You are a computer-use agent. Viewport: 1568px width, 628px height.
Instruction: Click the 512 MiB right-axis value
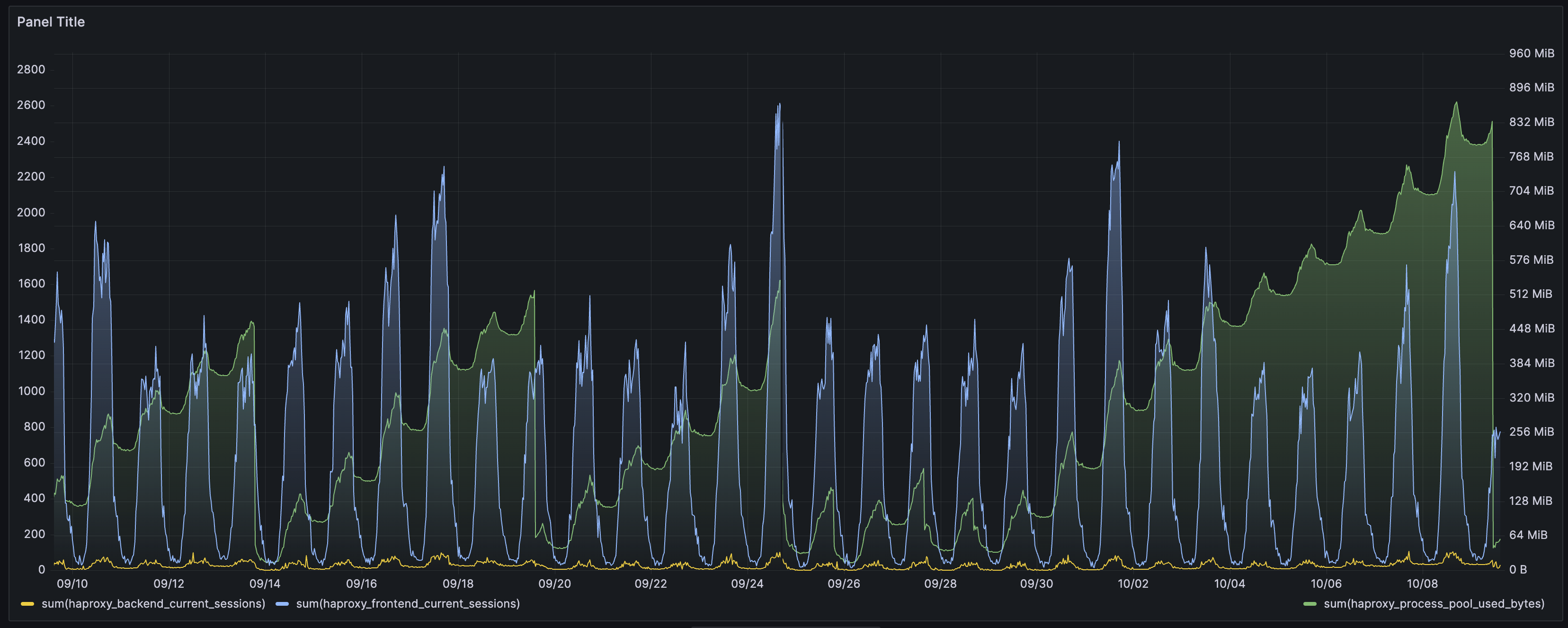1531,294
